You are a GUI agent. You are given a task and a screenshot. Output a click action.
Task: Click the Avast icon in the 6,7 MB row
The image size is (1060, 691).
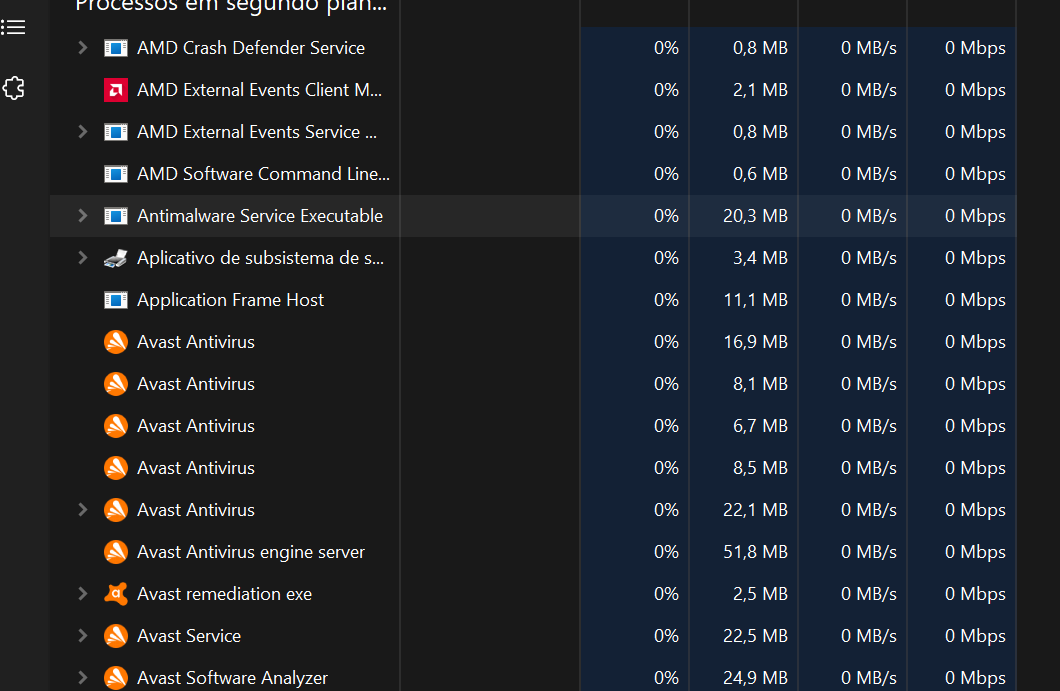[x=116, y=425]
